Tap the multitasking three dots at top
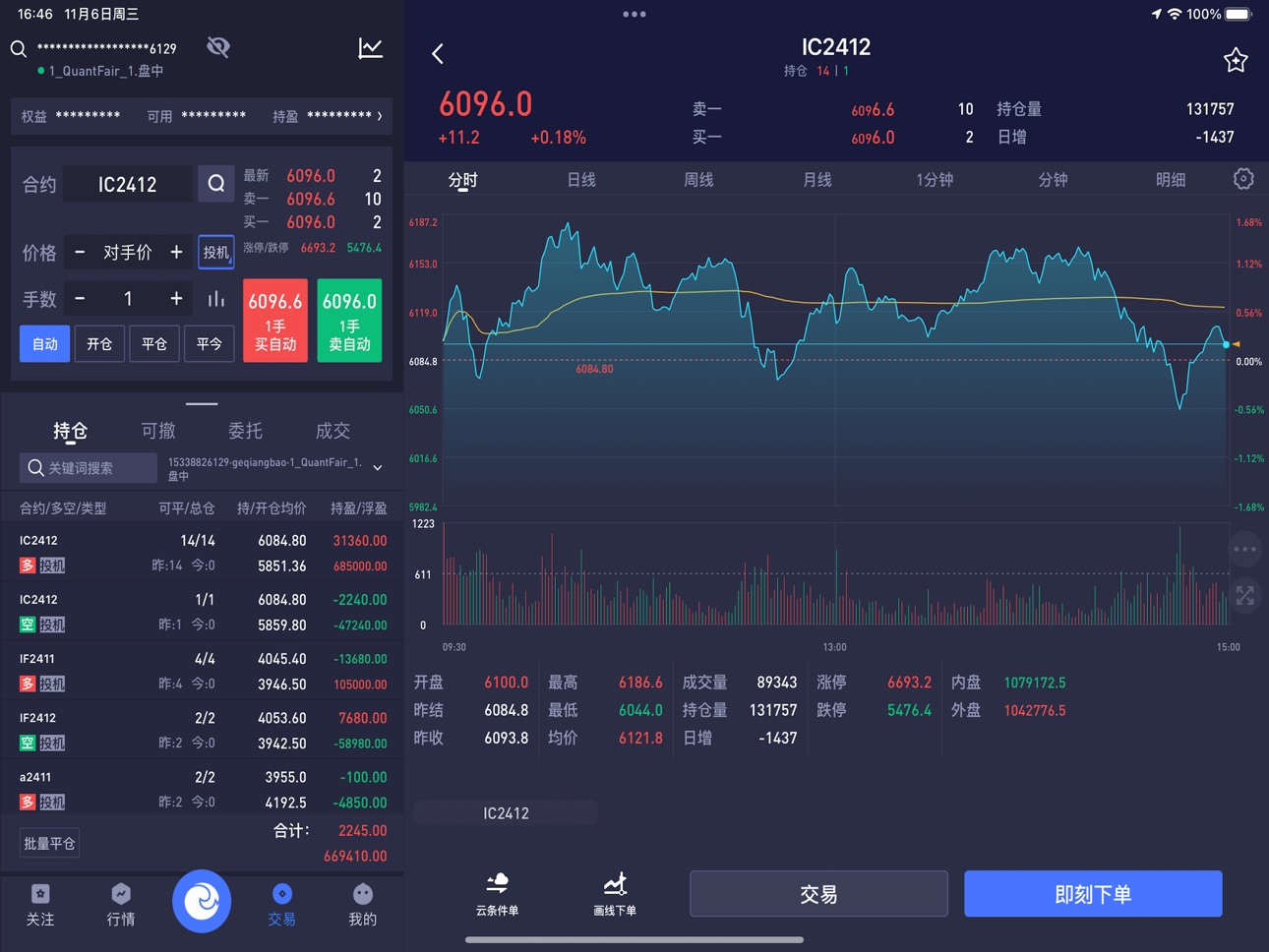This screenshot has height=952, width=1269. click(634, 14)
